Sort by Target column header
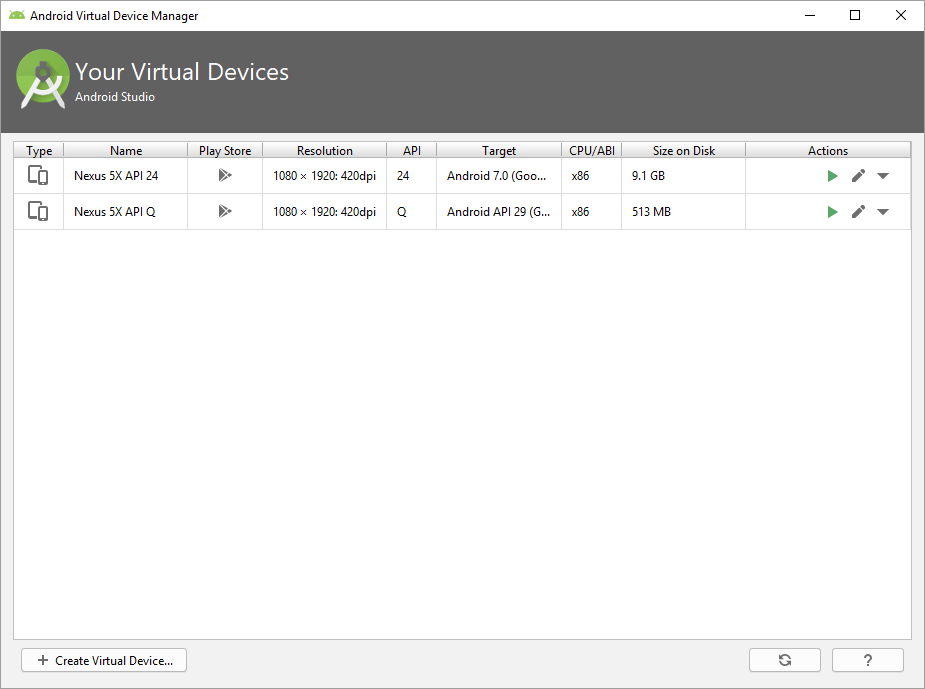 pos(499,150)
